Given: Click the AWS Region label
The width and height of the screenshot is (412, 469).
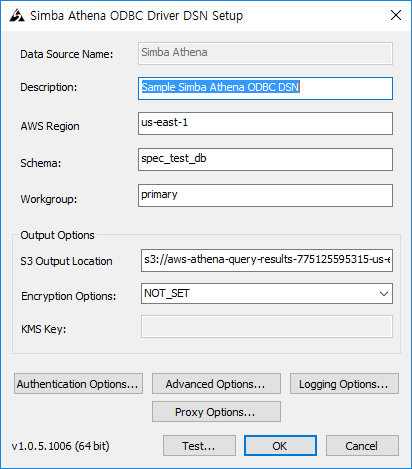Looking at the screenshot, I should click(50, 126).
